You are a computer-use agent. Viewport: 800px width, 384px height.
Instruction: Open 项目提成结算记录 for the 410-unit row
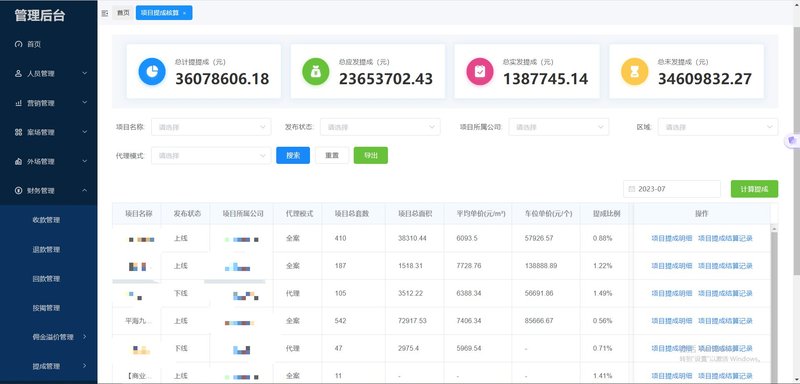point(725,238)
